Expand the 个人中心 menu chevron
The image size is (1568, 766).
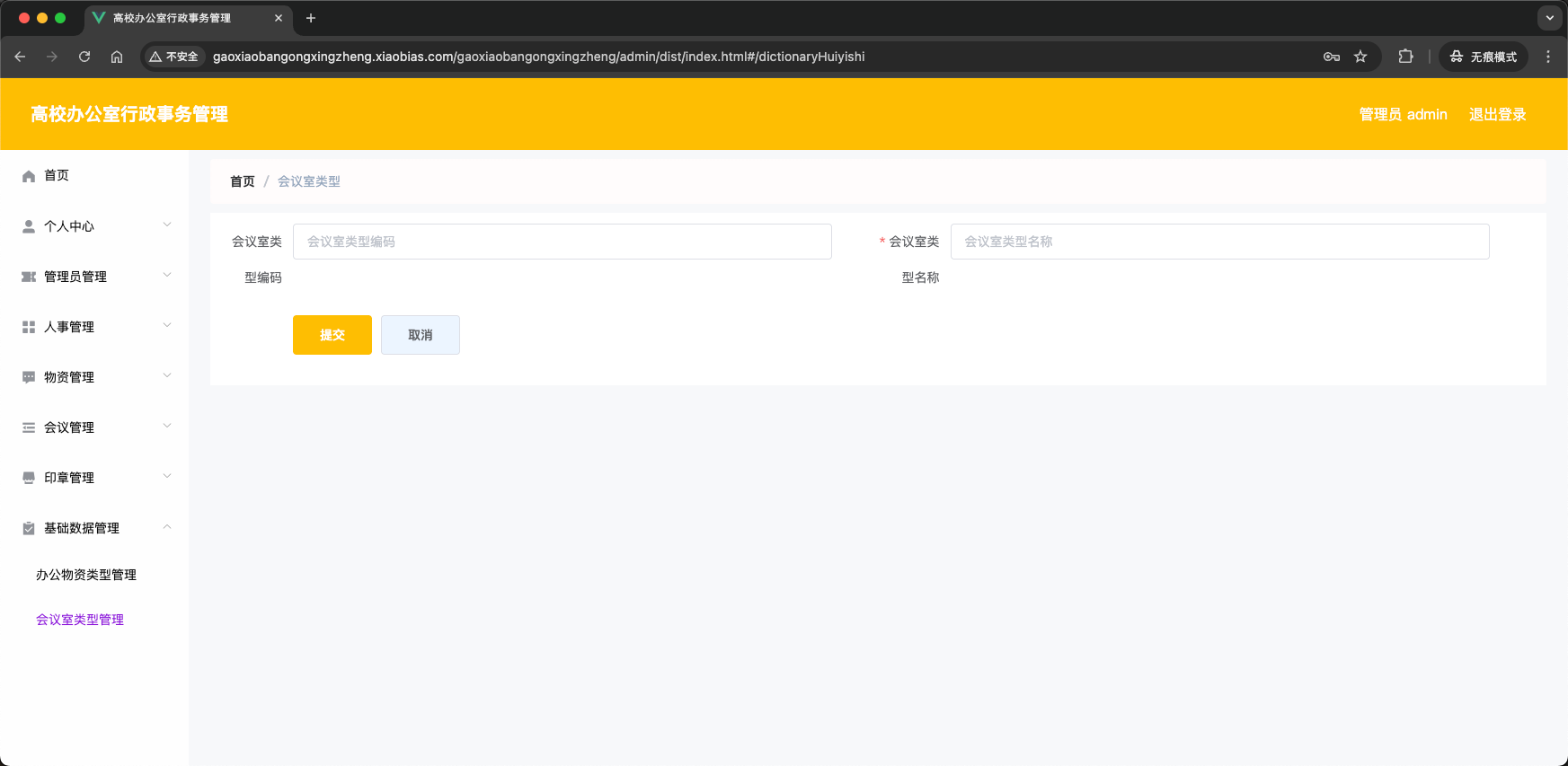point(167,225)
